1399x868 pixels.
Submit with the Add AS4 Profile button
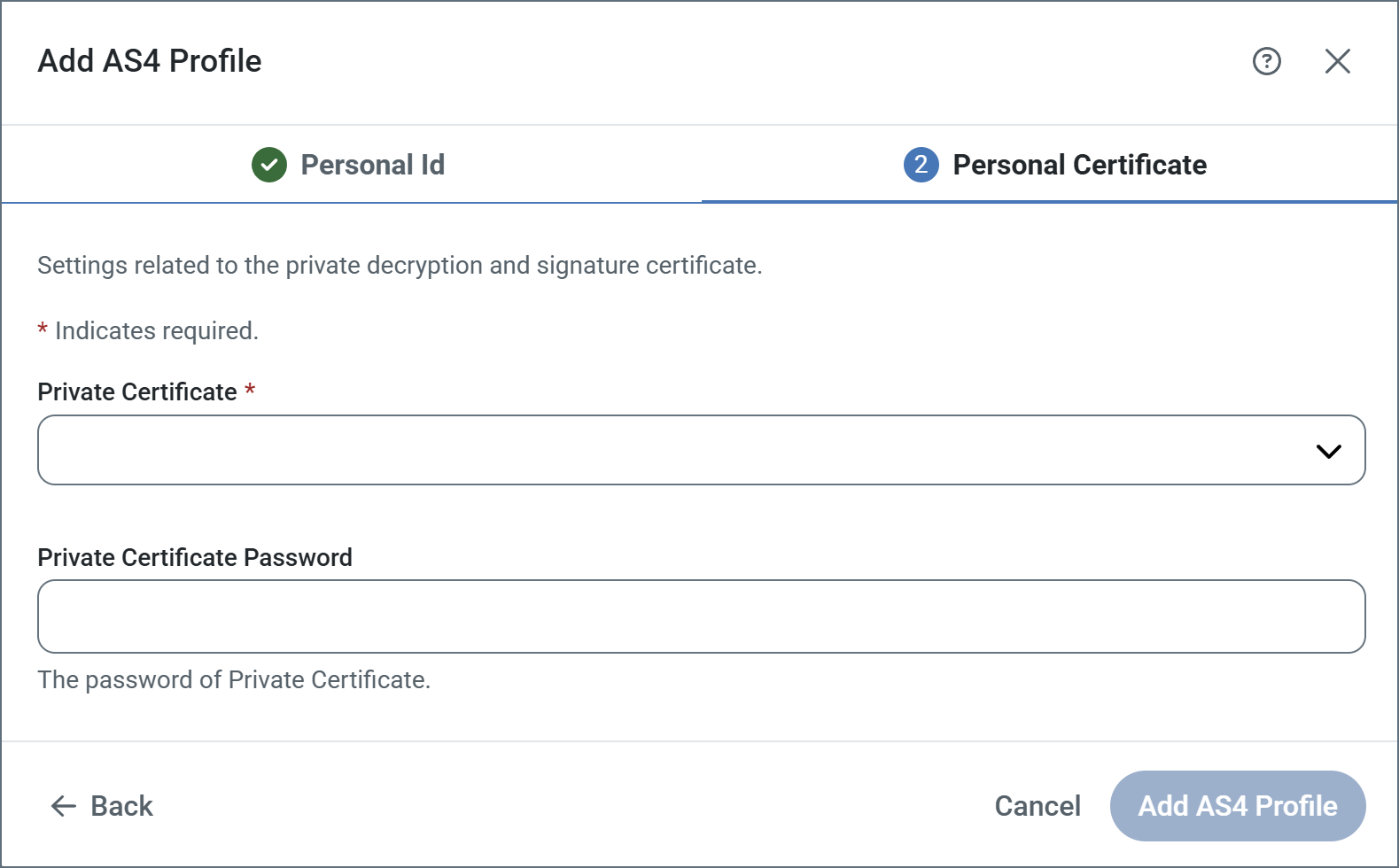point(1237,806)
